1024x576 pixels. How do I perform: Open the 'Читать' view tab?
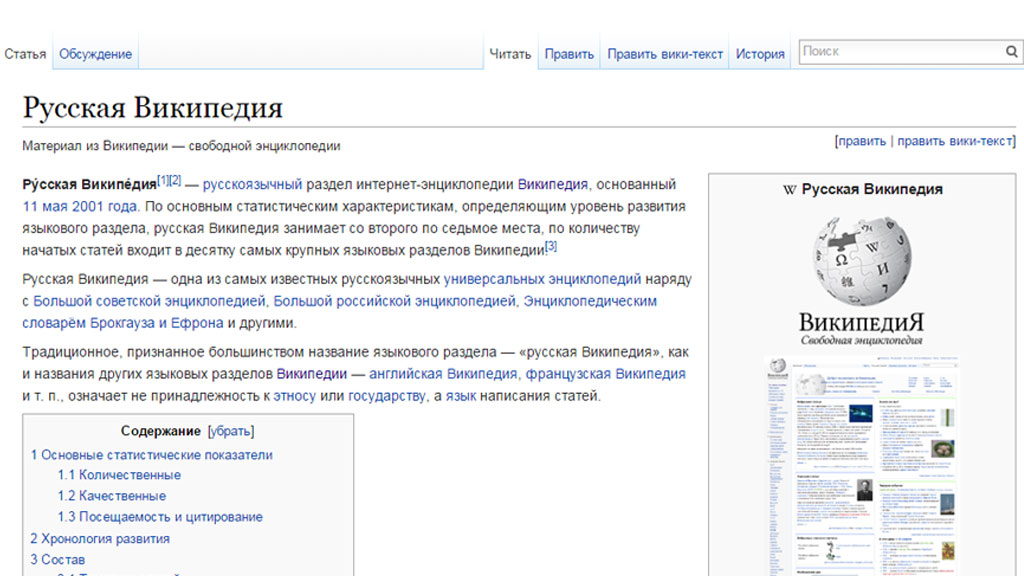coord(510,54)
